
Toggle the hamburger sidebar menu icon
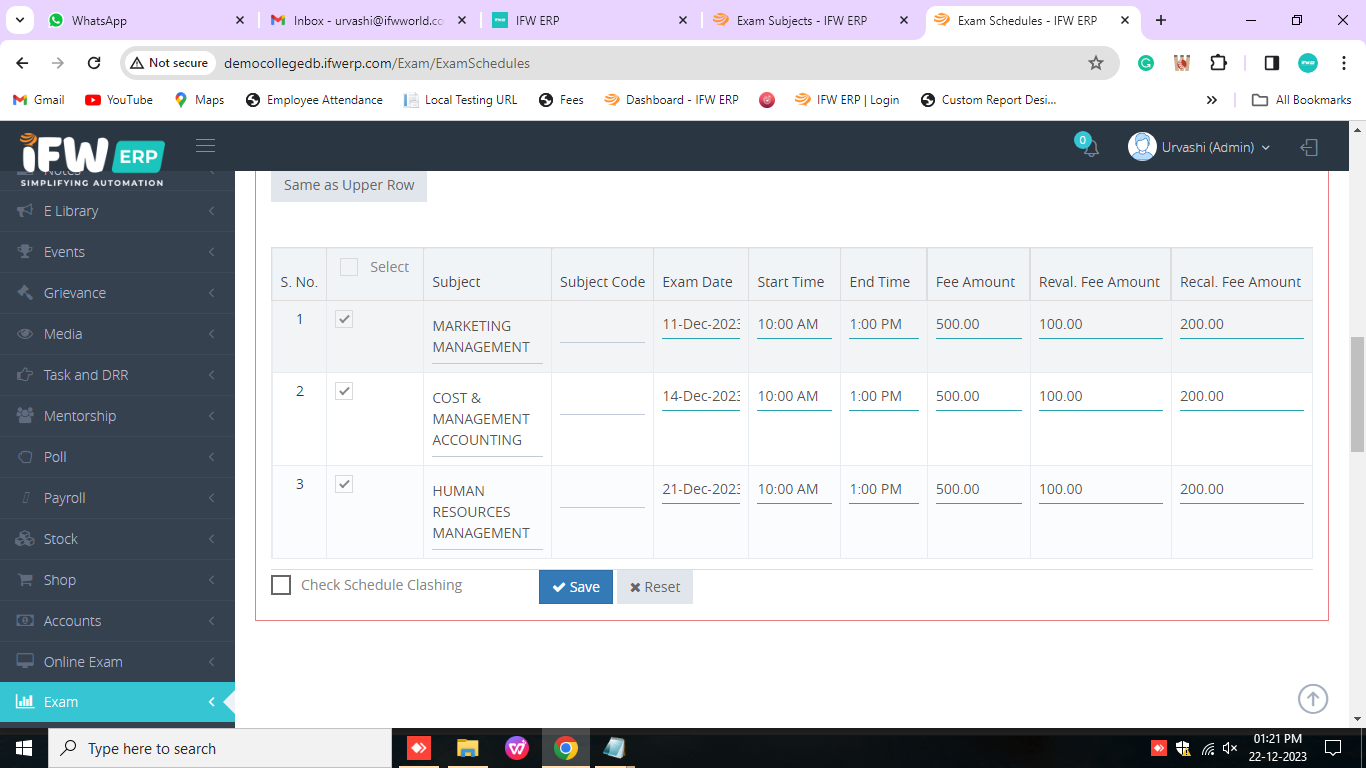pos(205,146)
